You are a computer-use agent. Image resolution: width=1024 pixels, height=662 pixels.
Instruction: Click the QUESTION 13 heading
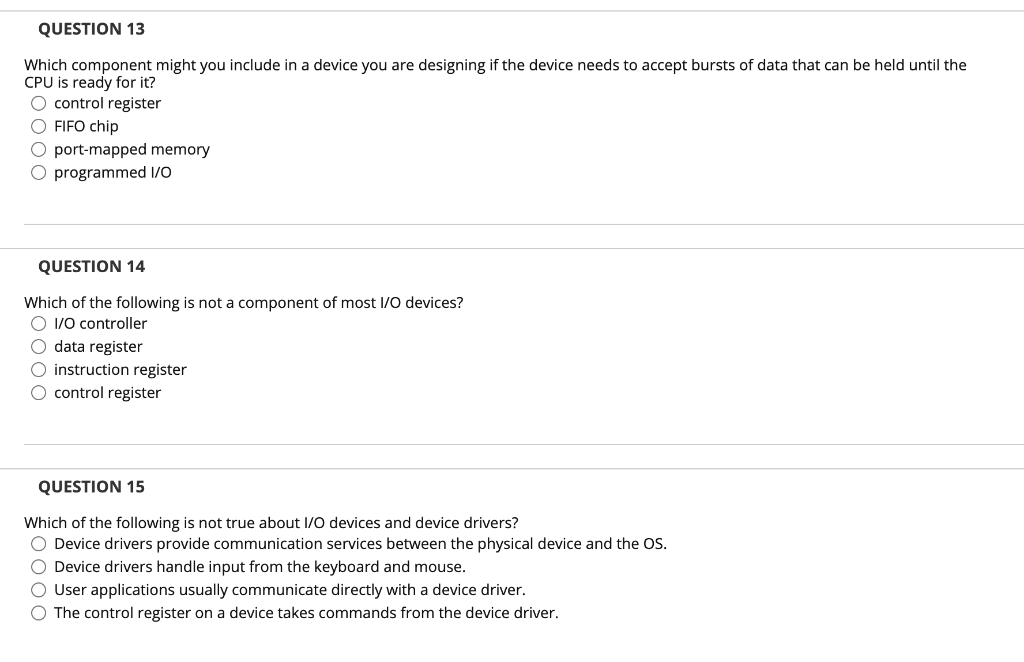coord(91,29)
